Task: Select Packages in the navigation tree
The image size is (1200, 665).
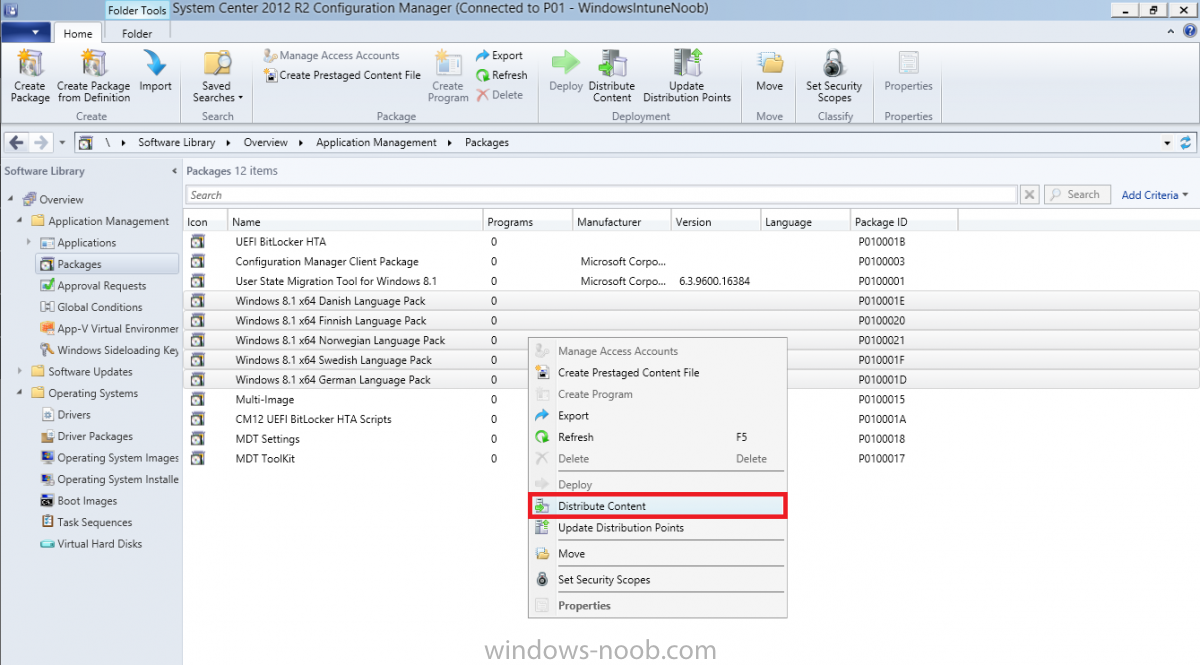Action: coord(107,264)
